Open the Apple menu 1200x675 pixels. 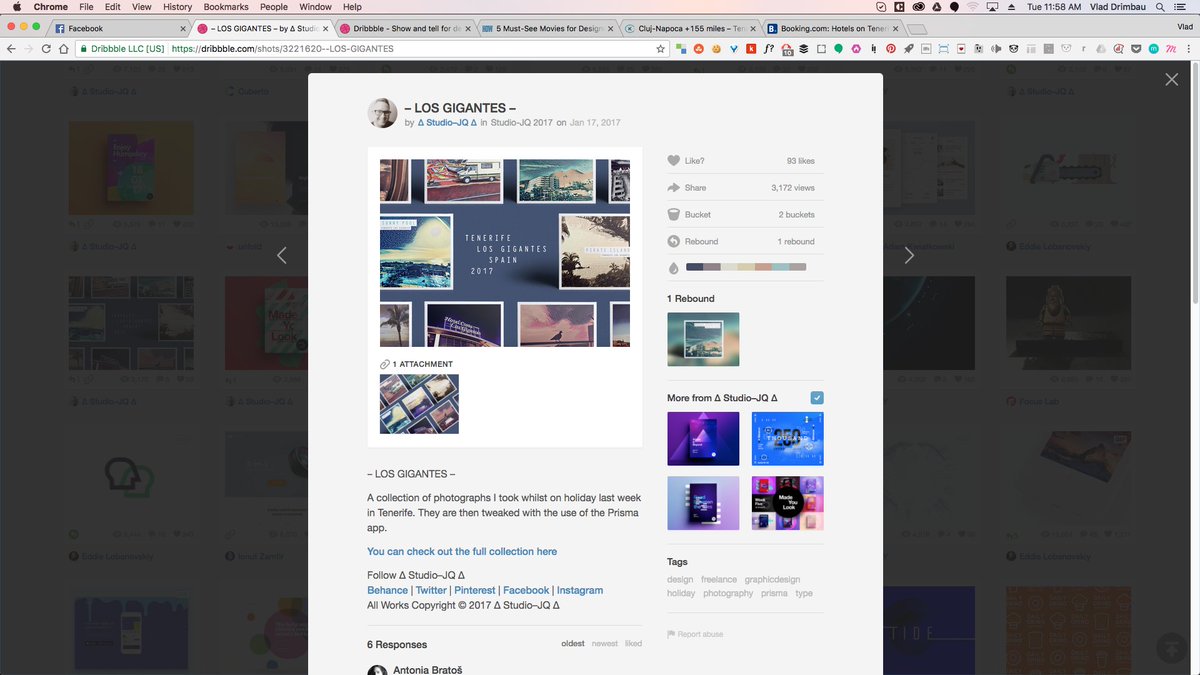coord(16,7)
